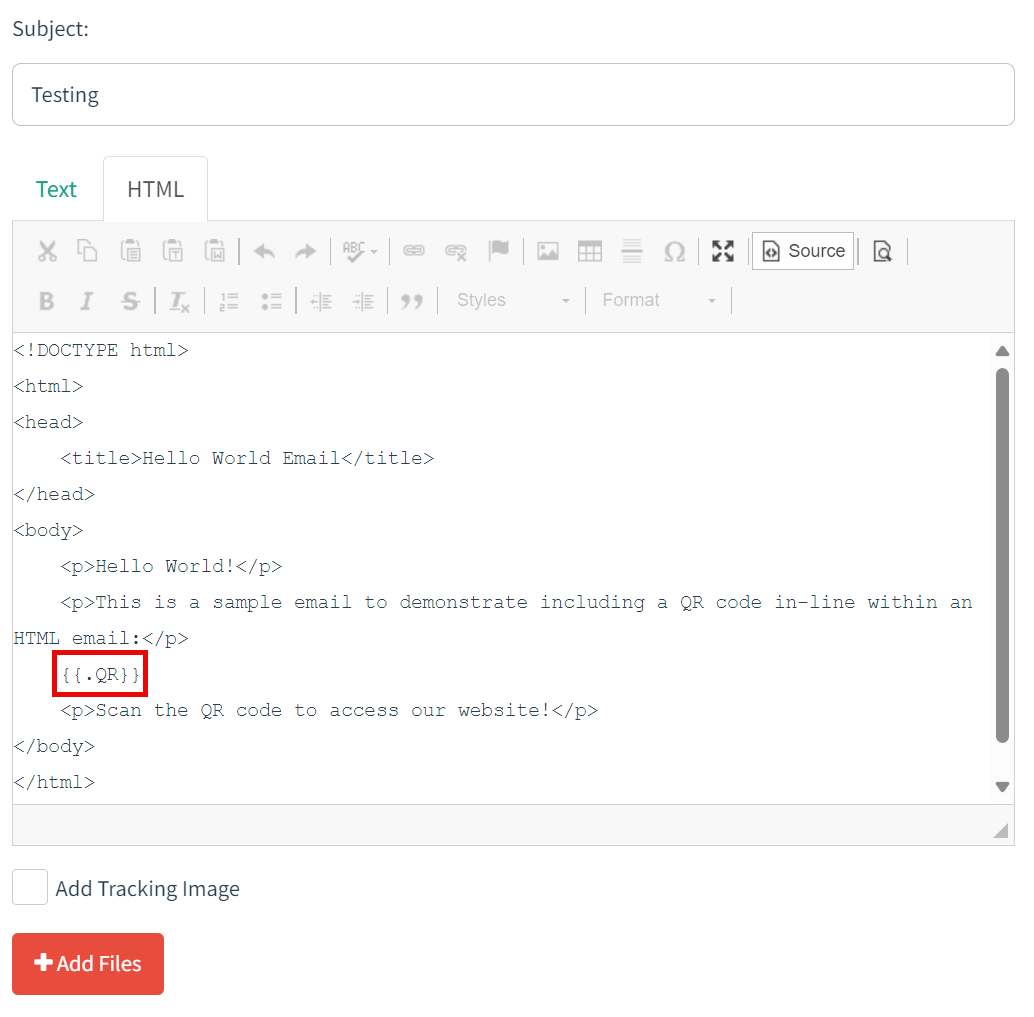Click the Insert Table icon
This screenshot has height=1017, width=1034.
pos(590,251)
